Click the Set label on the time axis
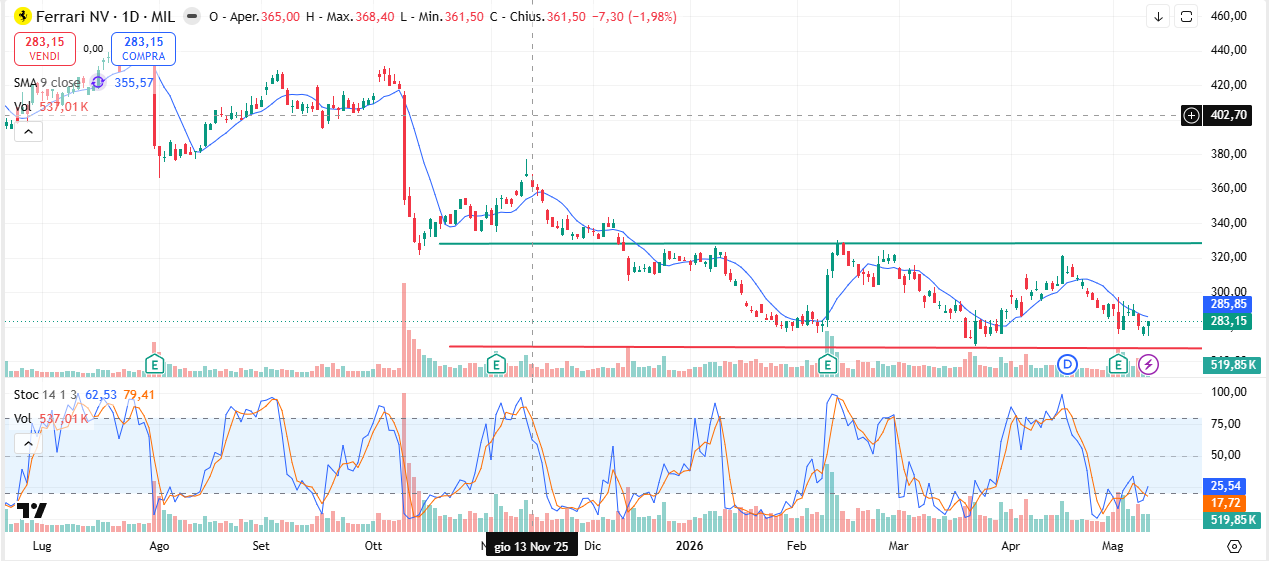 (261, 546)
